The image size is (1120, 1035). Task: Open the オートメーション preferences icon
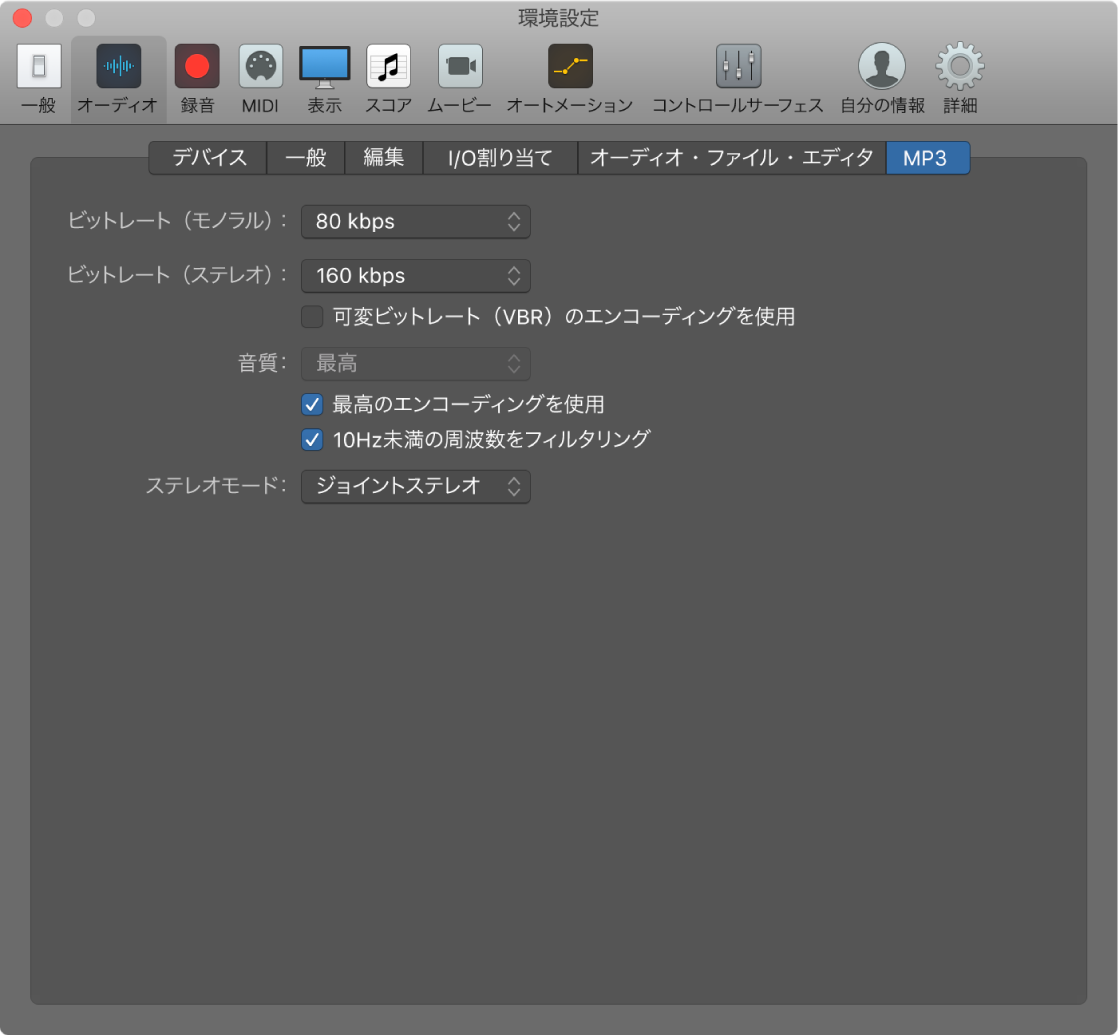[570, 66]
